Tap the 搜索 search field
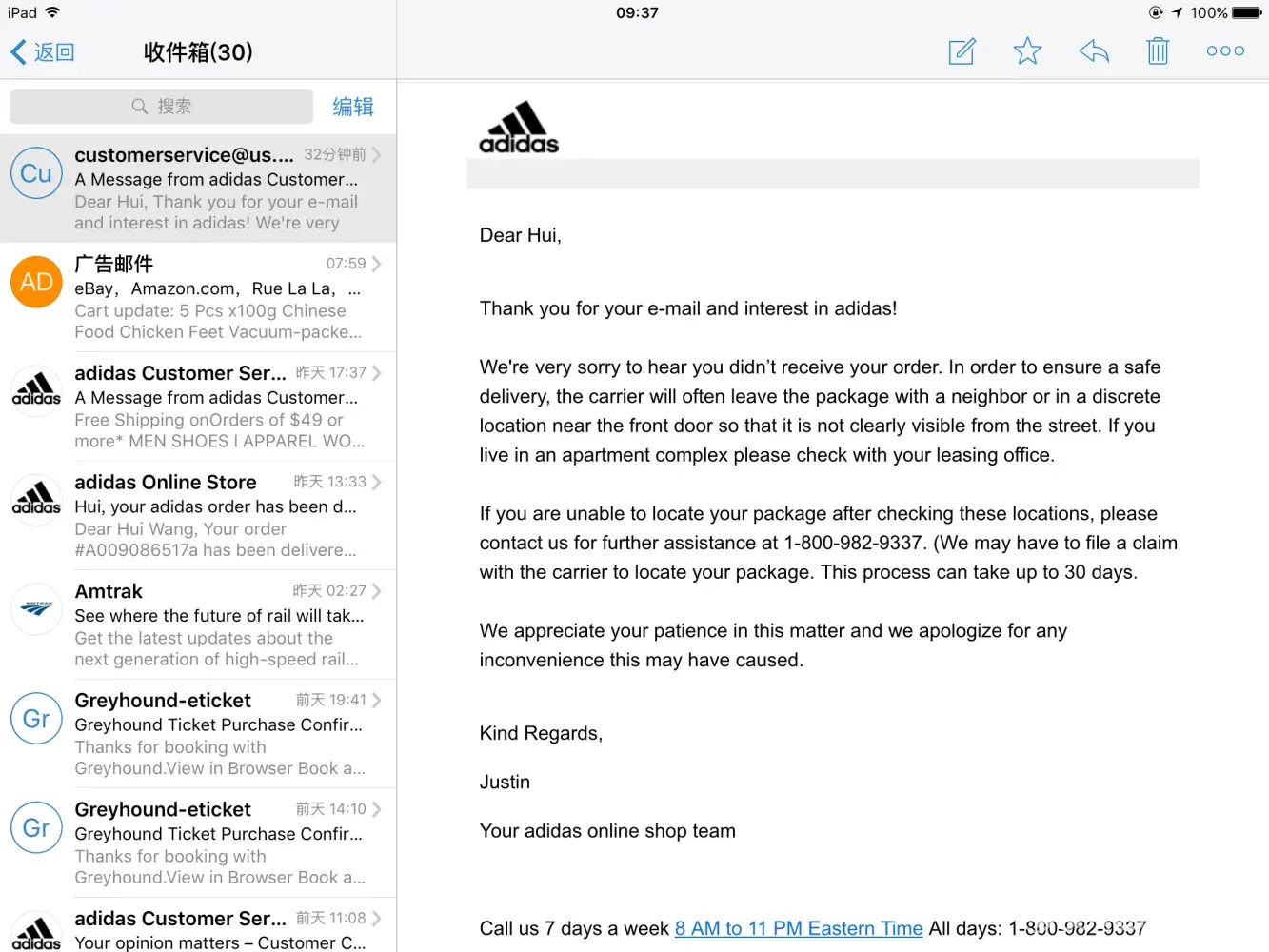 point(162,107)
